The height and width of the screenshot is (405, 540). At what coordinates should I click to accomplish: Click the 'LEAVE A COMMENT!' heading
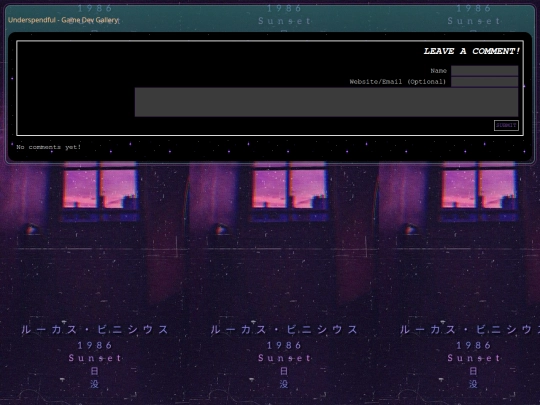point(472,51)
